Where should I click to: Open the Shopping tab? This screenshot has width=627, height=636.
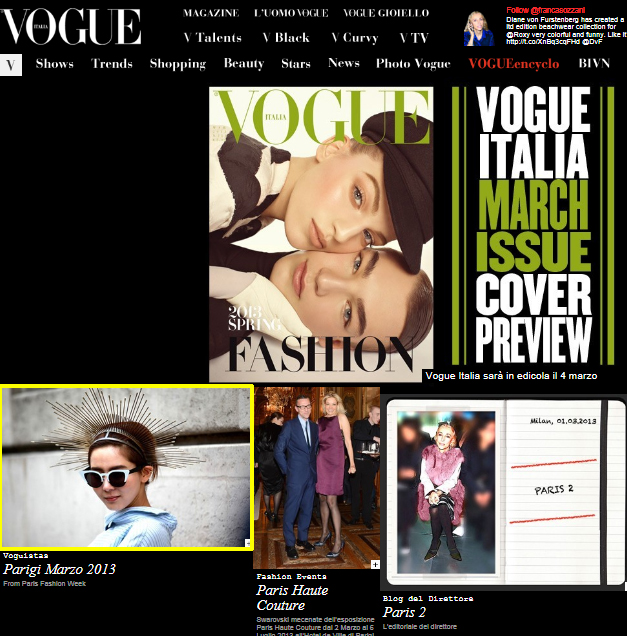pyautogui.click(x=178, y=64)
